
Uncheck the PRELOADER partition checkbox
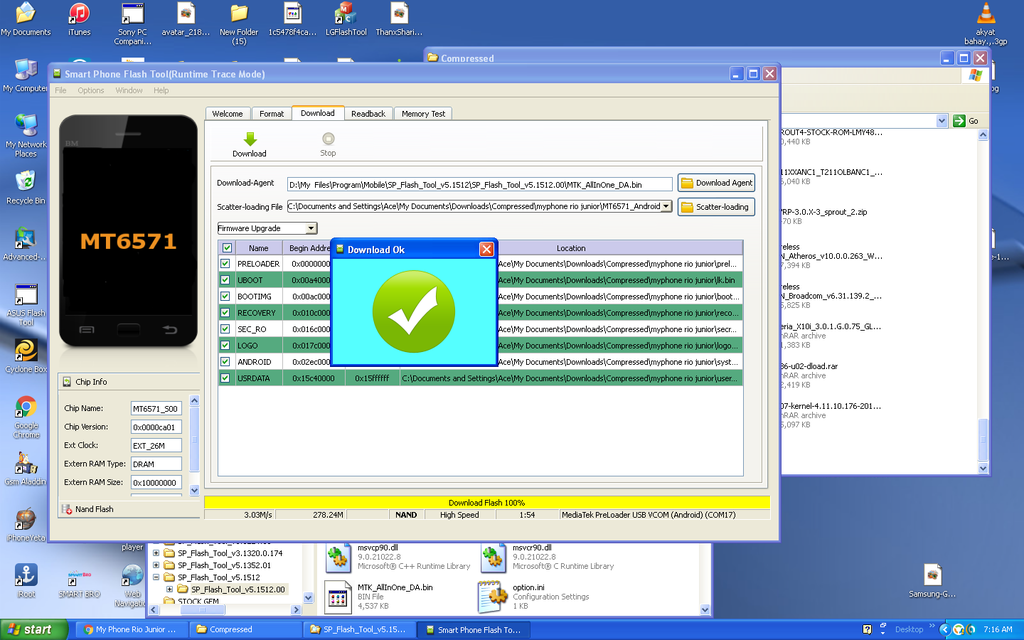pos(226,264)
